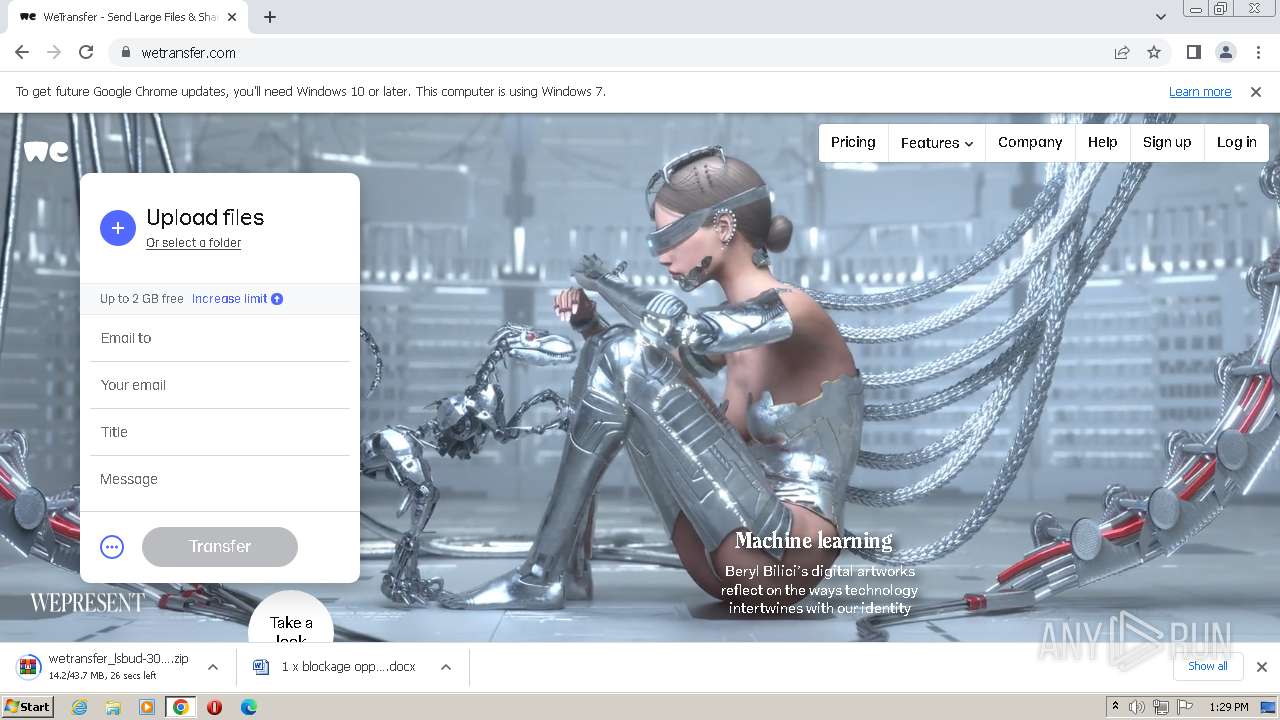The width and height of the screenshot is (1280, 720).
Task: Click Show all downloads button
Action: click(x=1208, y=667)
